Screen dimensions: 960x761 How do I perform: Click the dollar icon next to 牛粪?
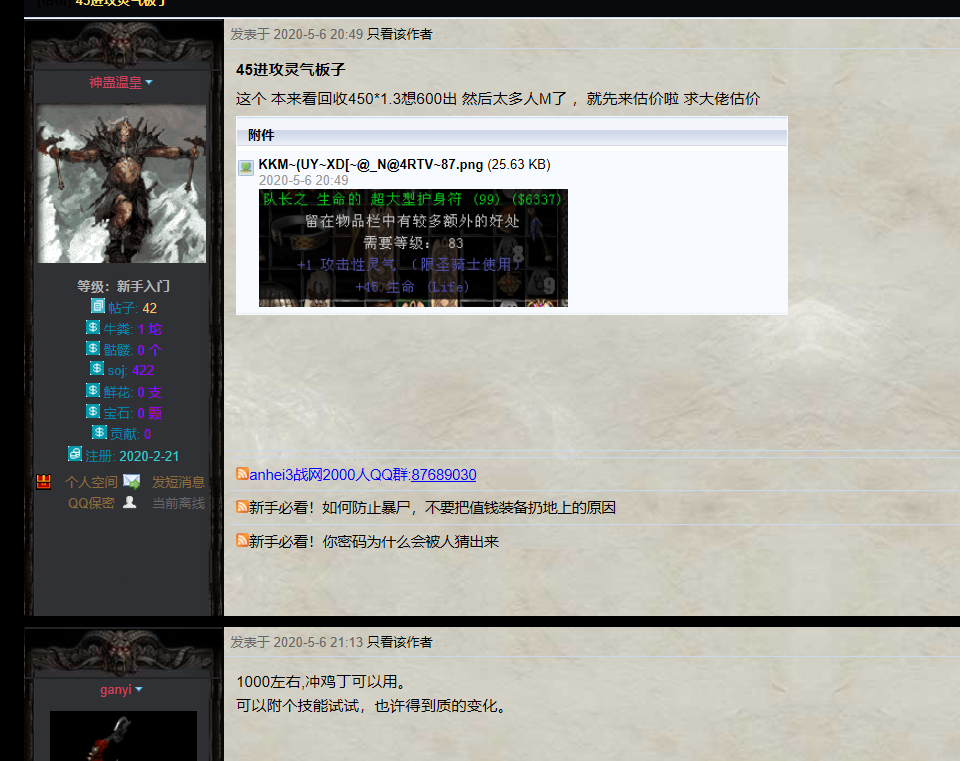pyautogui.click(x=93, y=327)
